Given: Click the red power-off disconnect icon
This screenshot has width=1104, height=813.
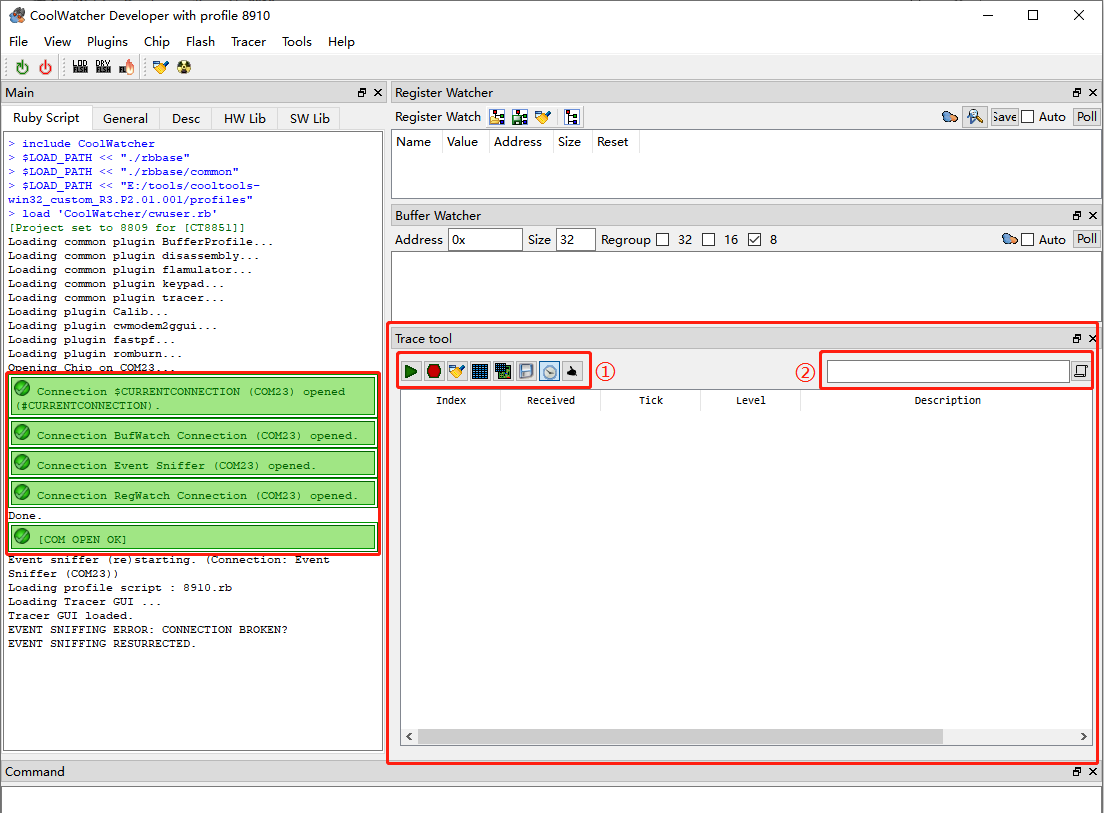Looking at the screenshot, I should tap(45, 67).
